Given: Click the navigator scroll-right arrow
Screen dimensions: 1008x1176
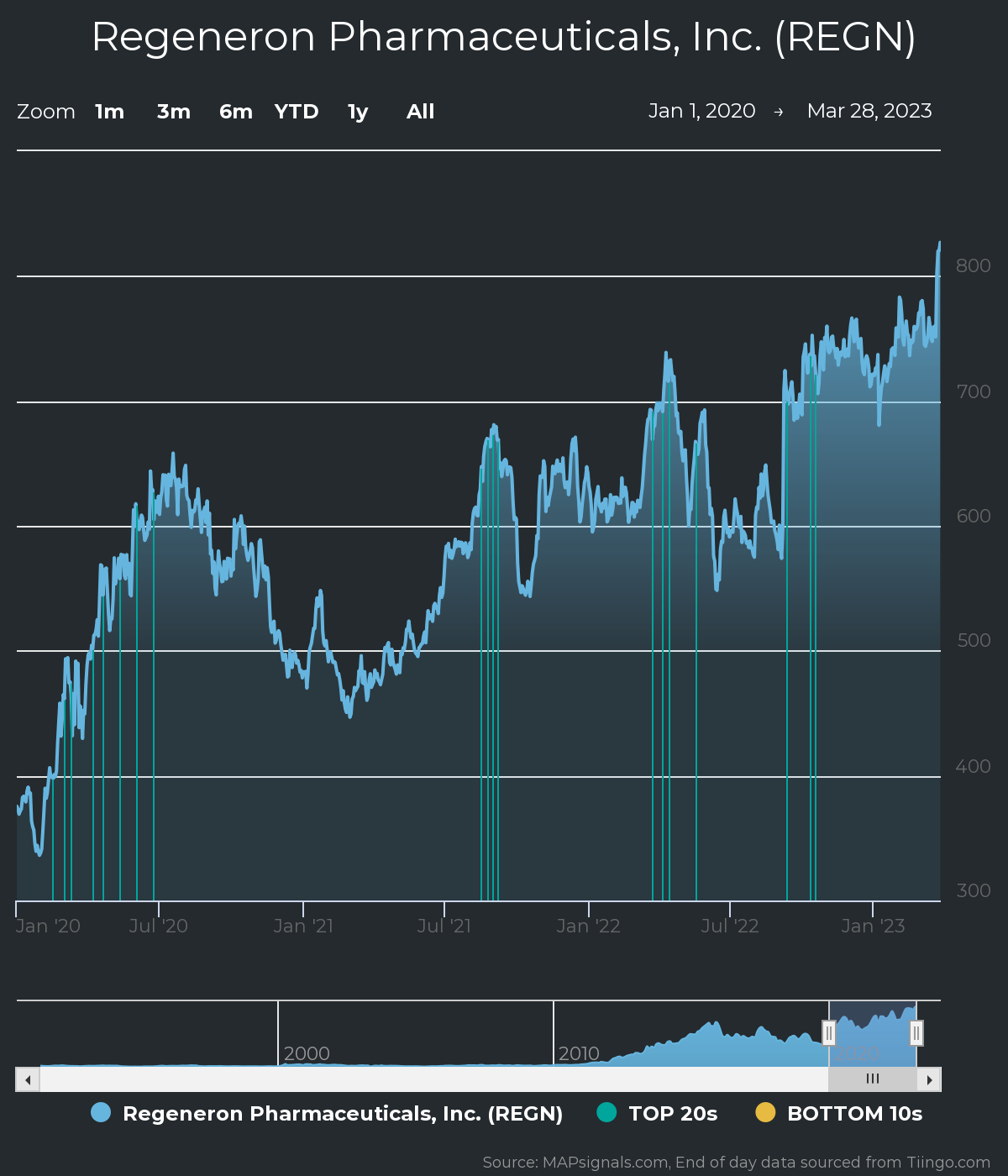Looking at the screenshot, I should click(929, 1079).
